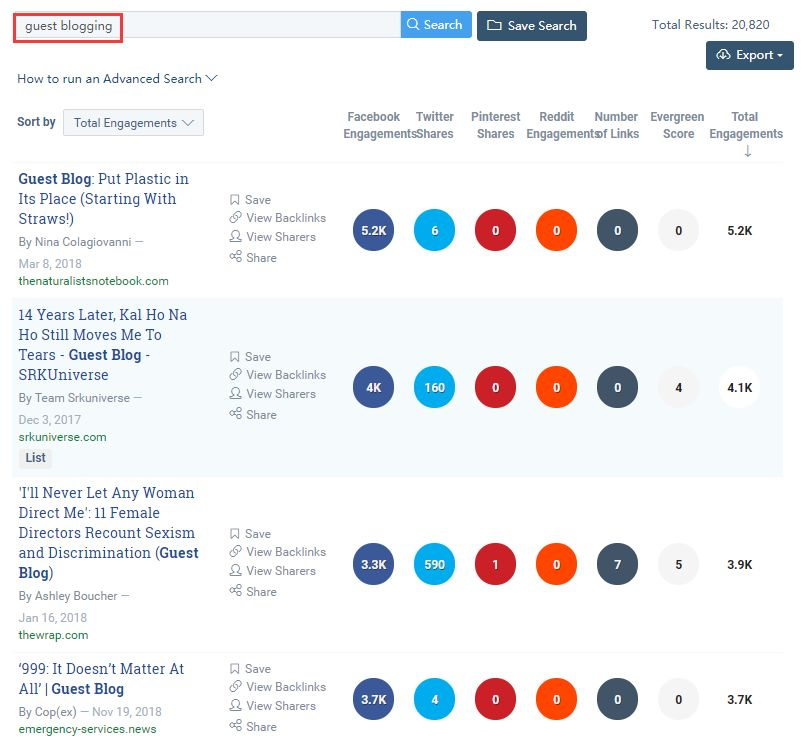Click the Facebook Engagements column header
The height and width of the screenshot is (744, 803).
coord(379,125)
